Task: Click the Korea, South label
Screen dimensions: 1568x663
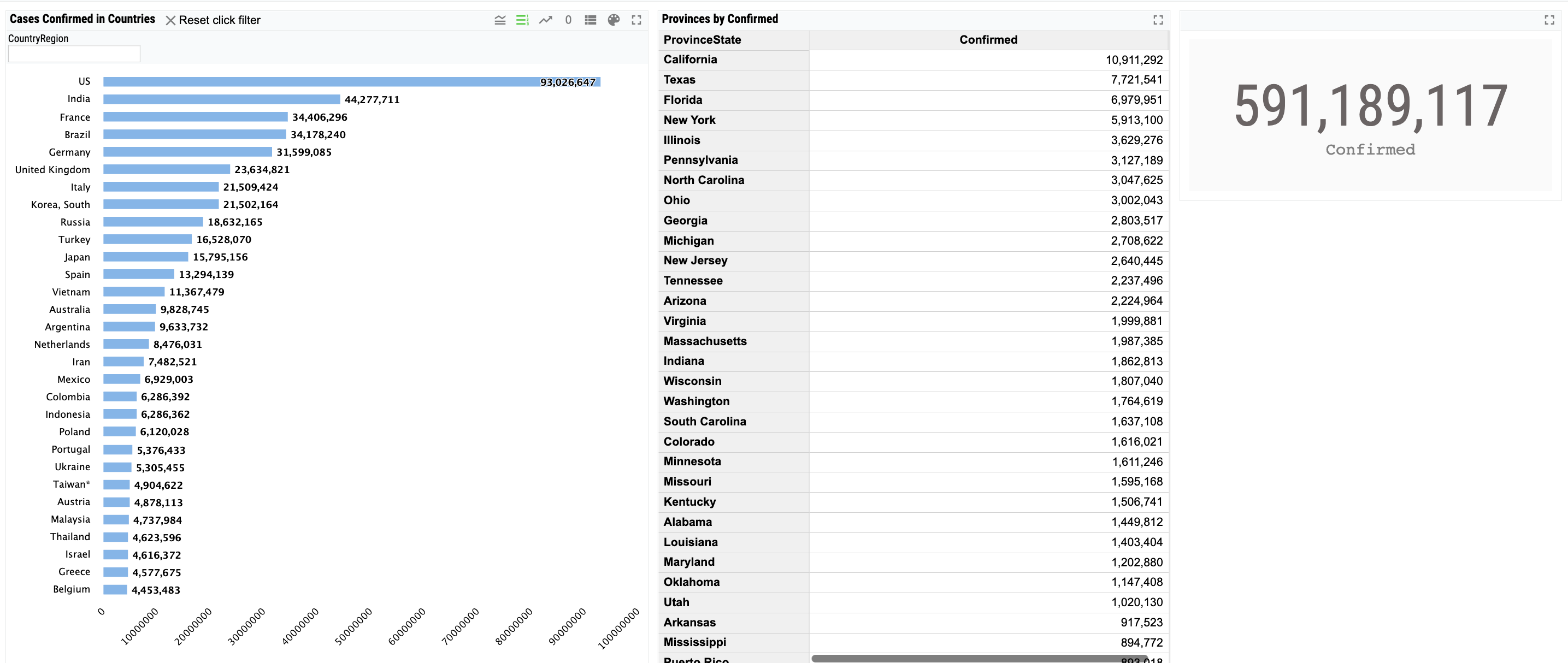Action: click(60, 205)
